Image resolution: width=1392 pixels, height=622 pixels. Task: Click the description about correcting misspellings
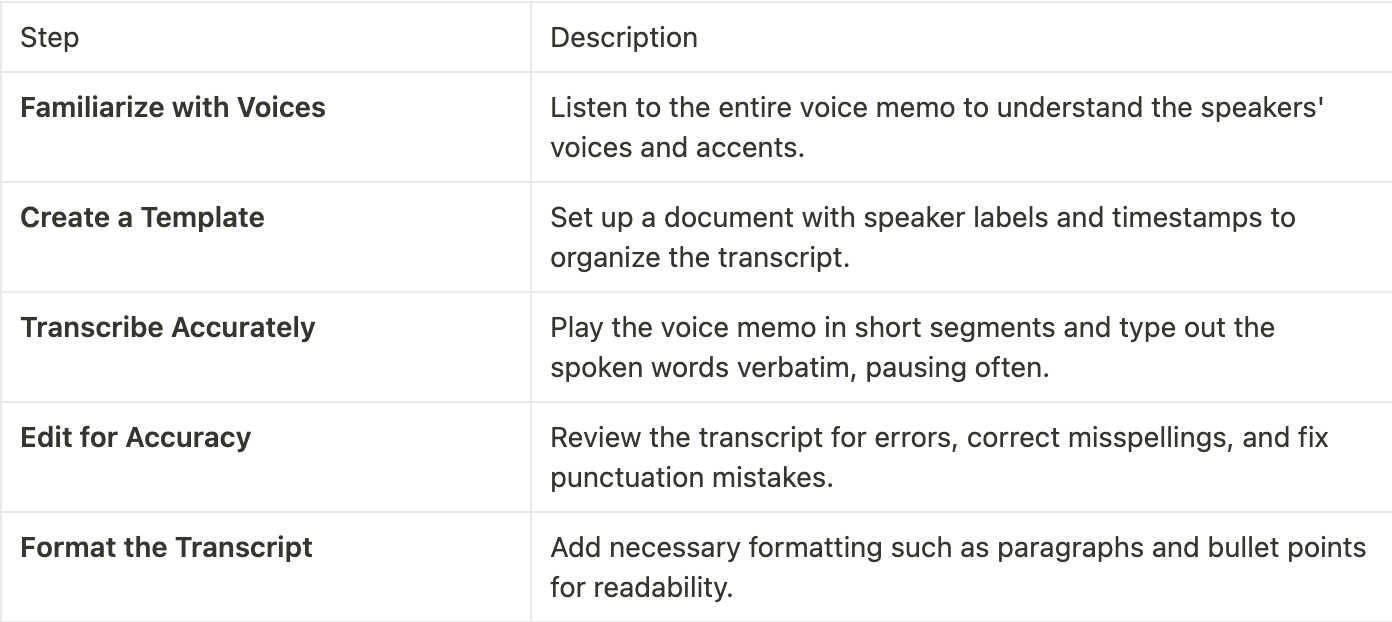coord(939,457)
